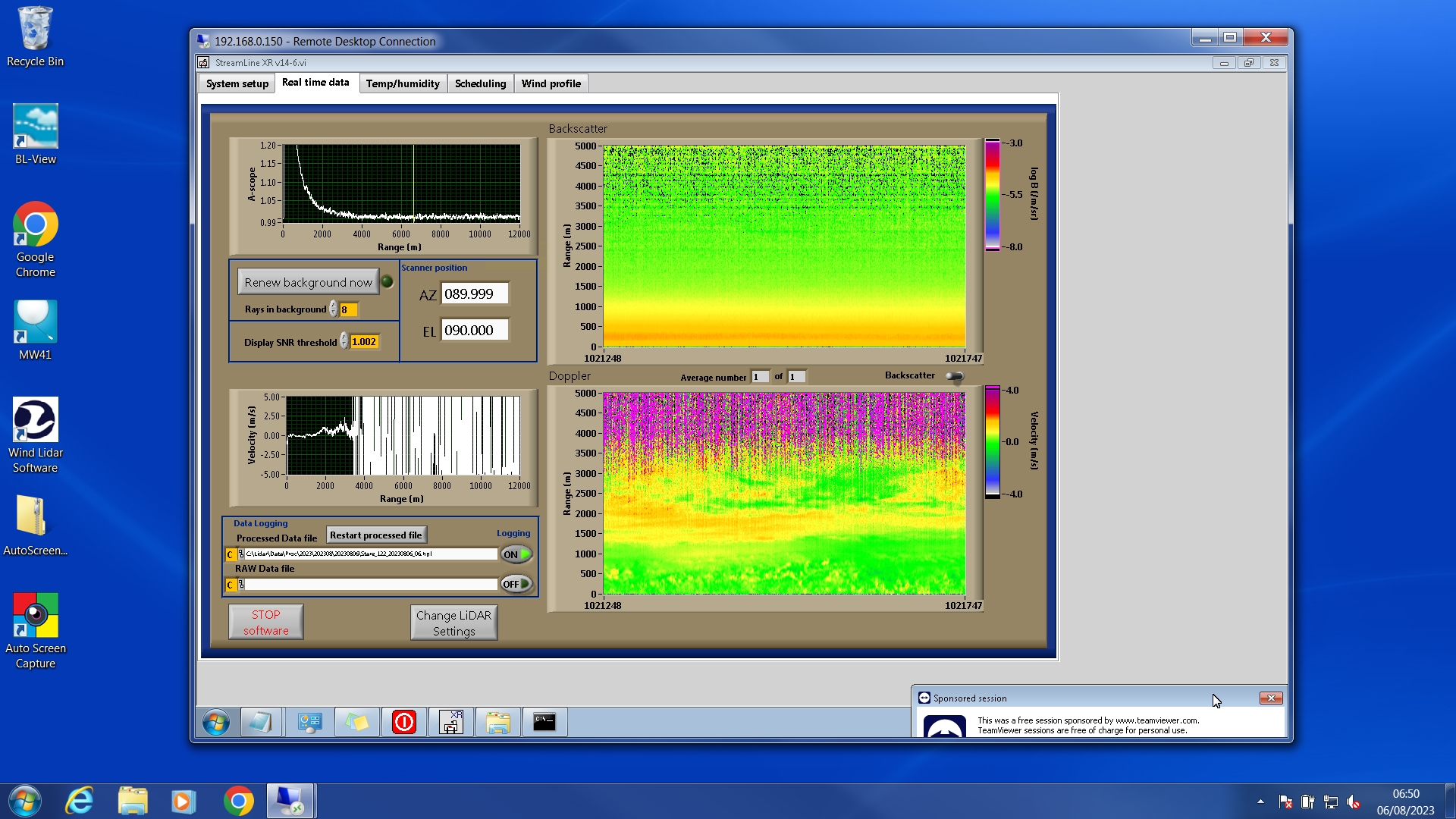Open Sticky Notes icon in remote taskbar
This screenshot has width=1456, height=819.
click(x=357, y=722)
